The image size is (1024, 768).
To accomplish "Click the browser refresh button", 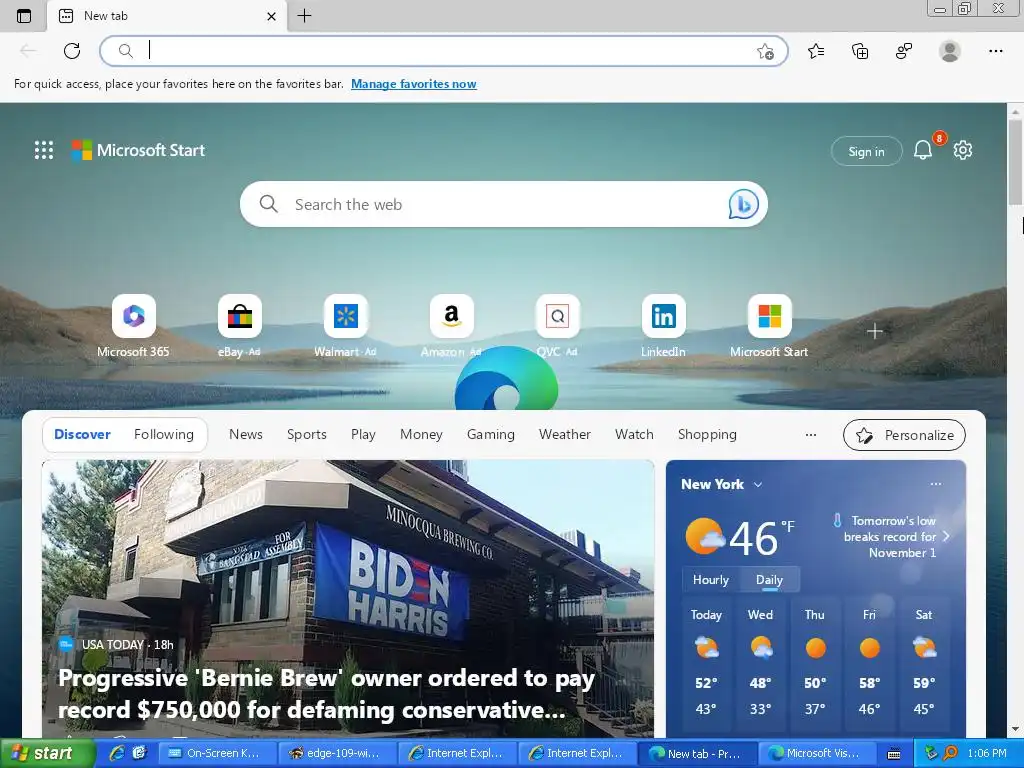I will (72, 51).
